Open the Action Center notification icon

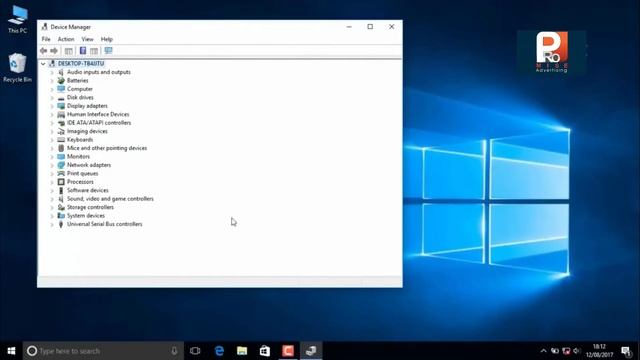[626, 351]
